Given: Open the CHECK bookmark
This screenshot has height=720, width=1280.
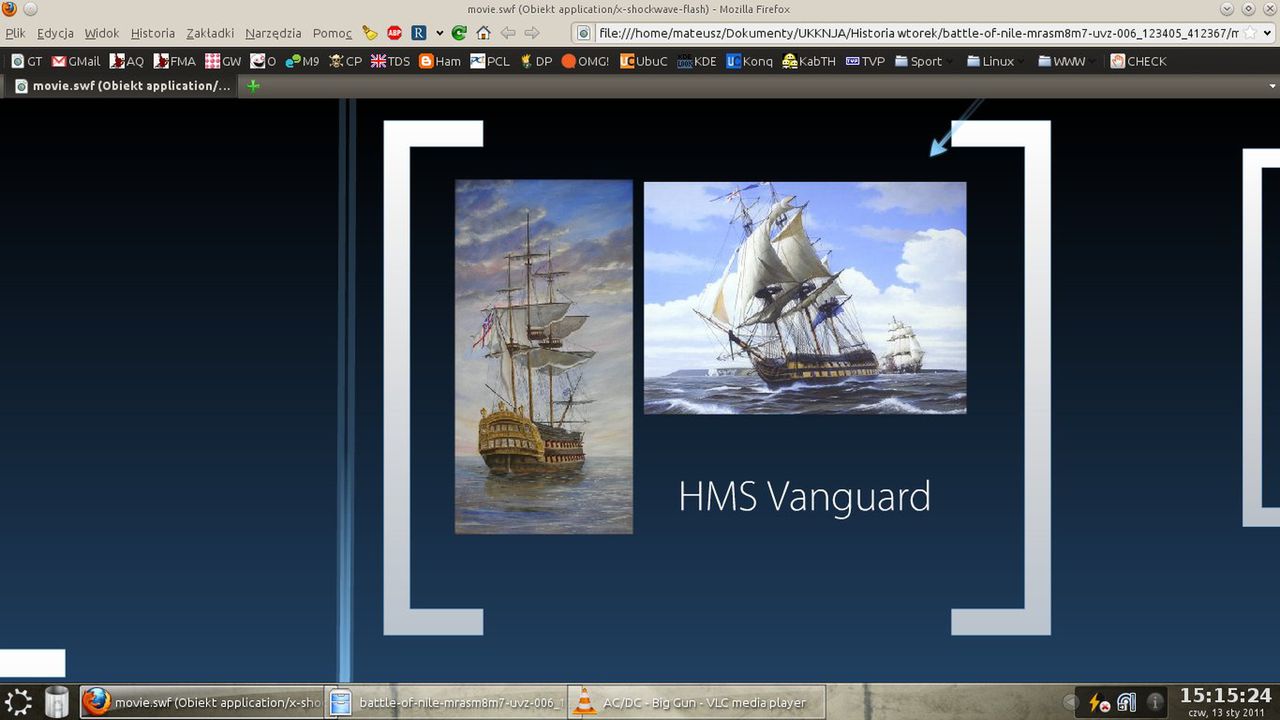Looking at the screenshot, I should point(1138,61).
